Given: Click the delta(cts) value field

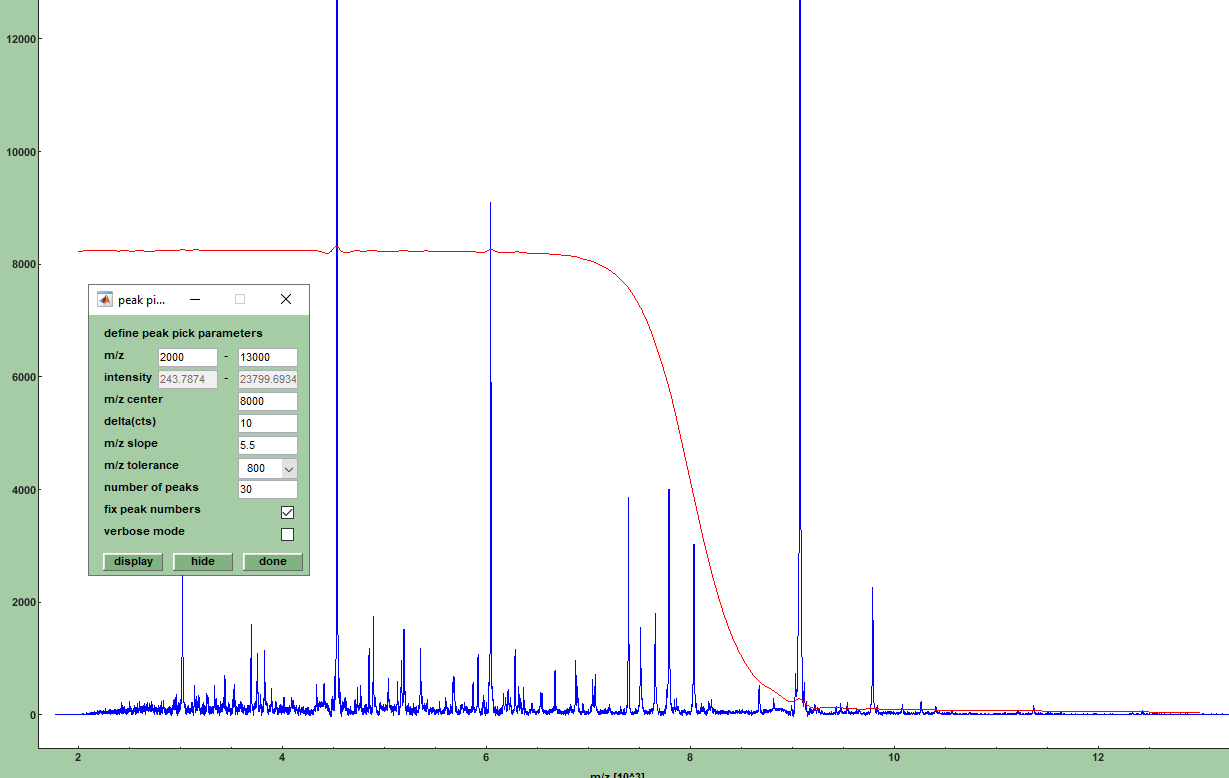Looking at the screenshot, I should (267, 423).
